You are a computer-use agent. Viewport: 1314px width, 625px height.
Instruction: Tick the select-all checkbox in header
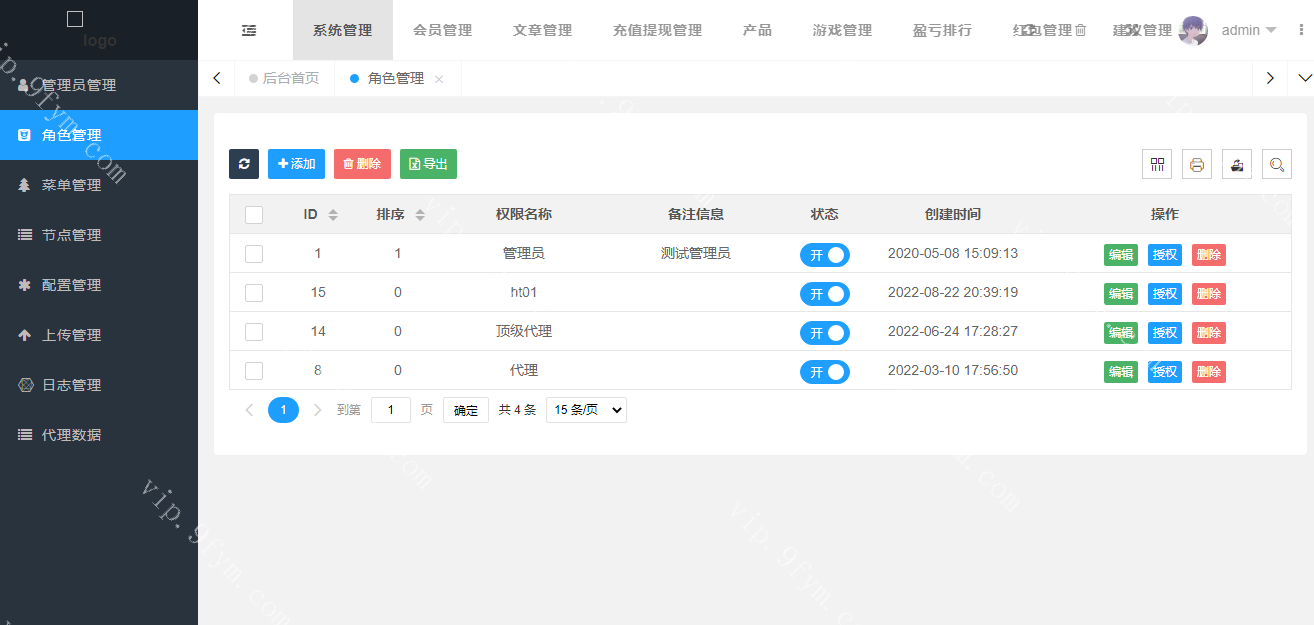(x=254, y=215)
